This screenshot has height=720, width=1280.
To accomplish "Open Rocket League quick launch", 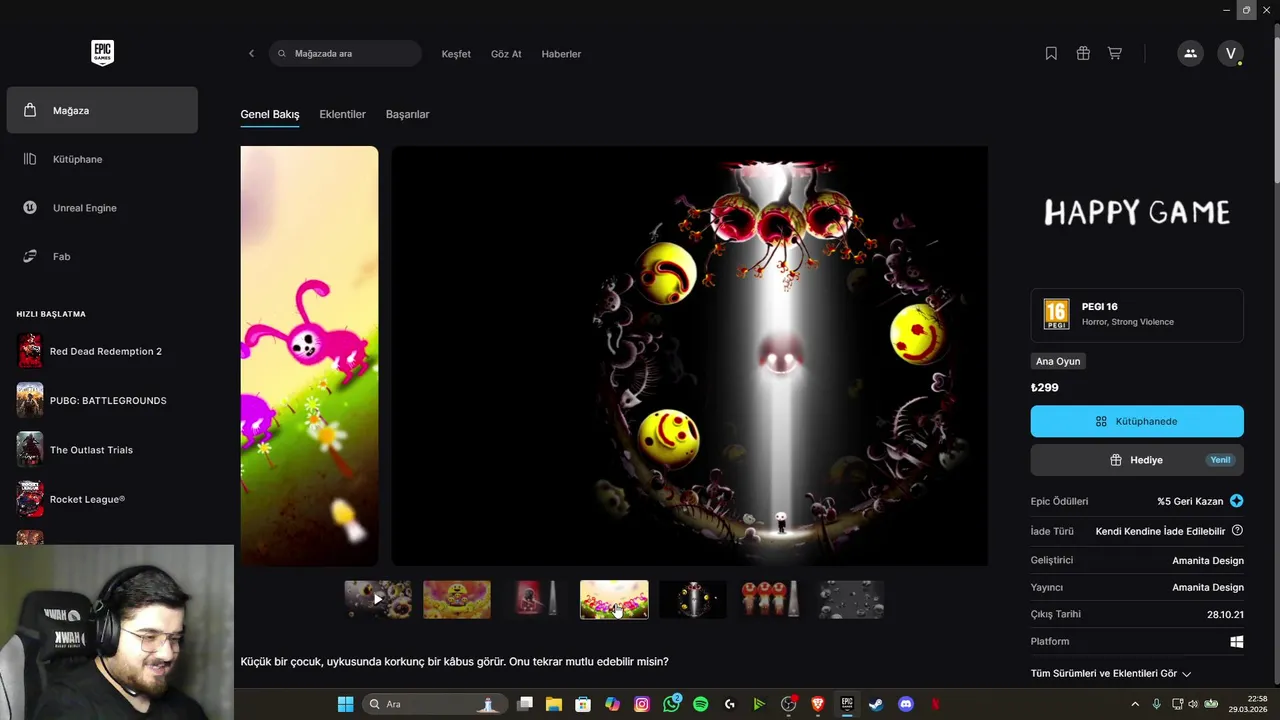I will [x=102, y=499].
